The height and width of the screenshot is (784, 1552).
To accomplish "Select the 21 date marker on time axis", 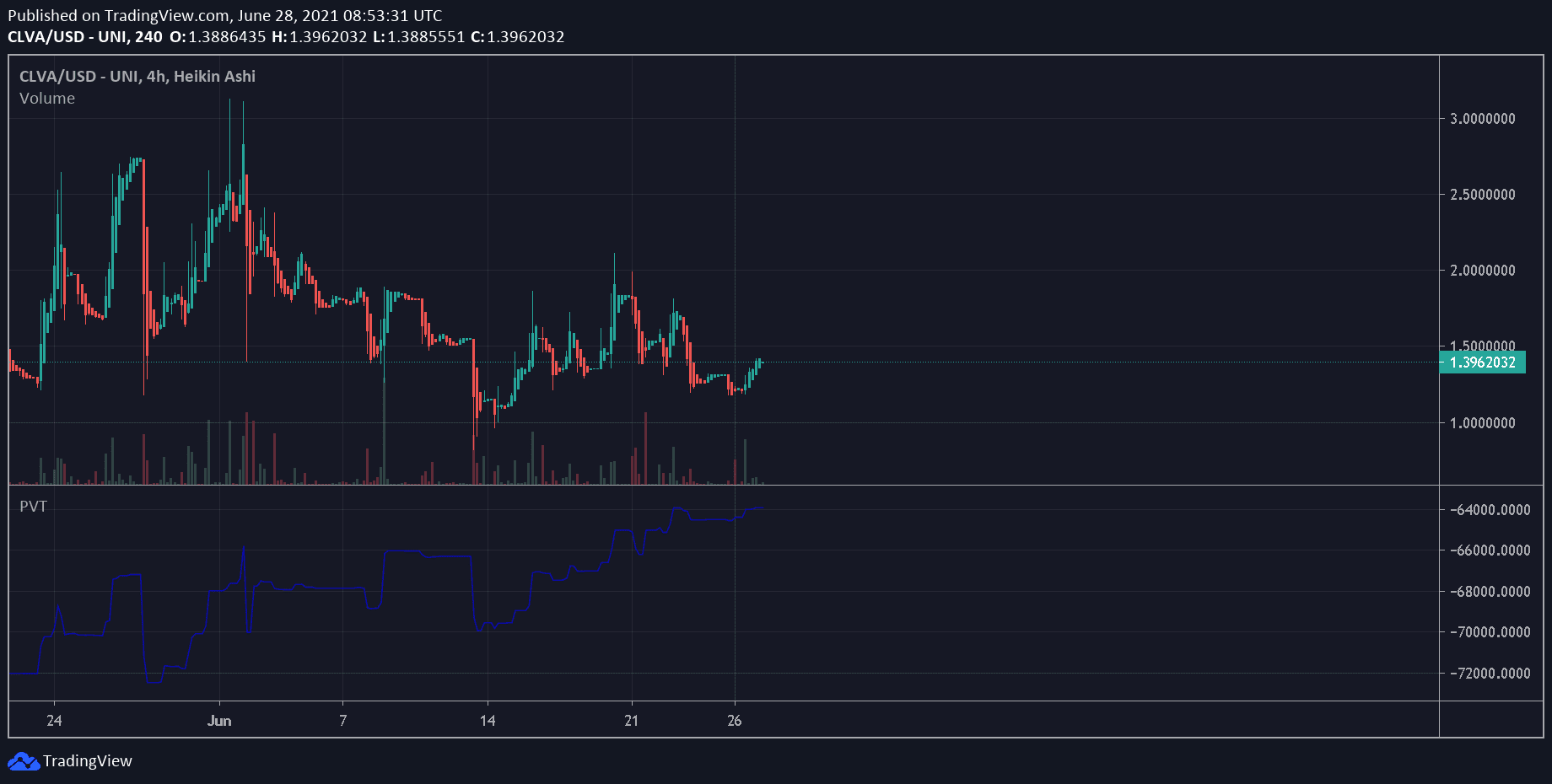I will 632,721.
